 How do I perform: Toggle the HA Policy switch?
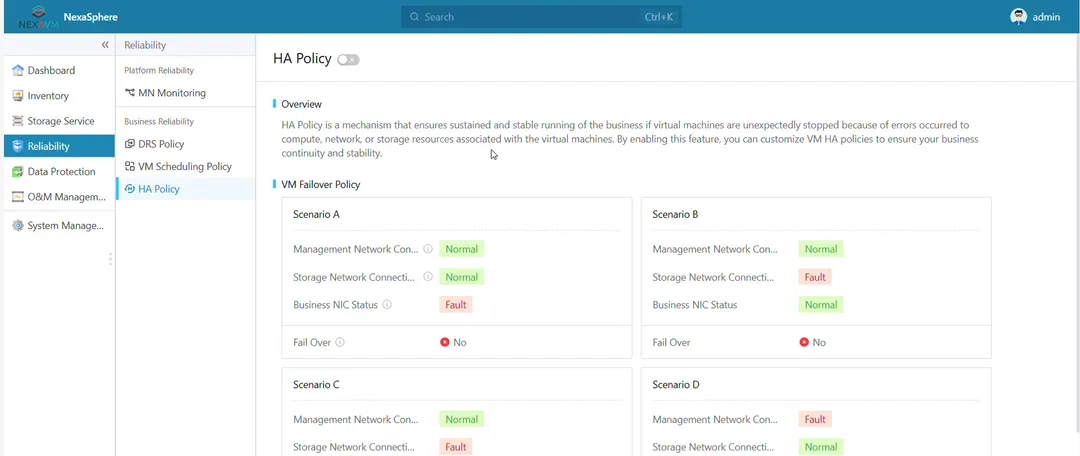coord(349,60)
